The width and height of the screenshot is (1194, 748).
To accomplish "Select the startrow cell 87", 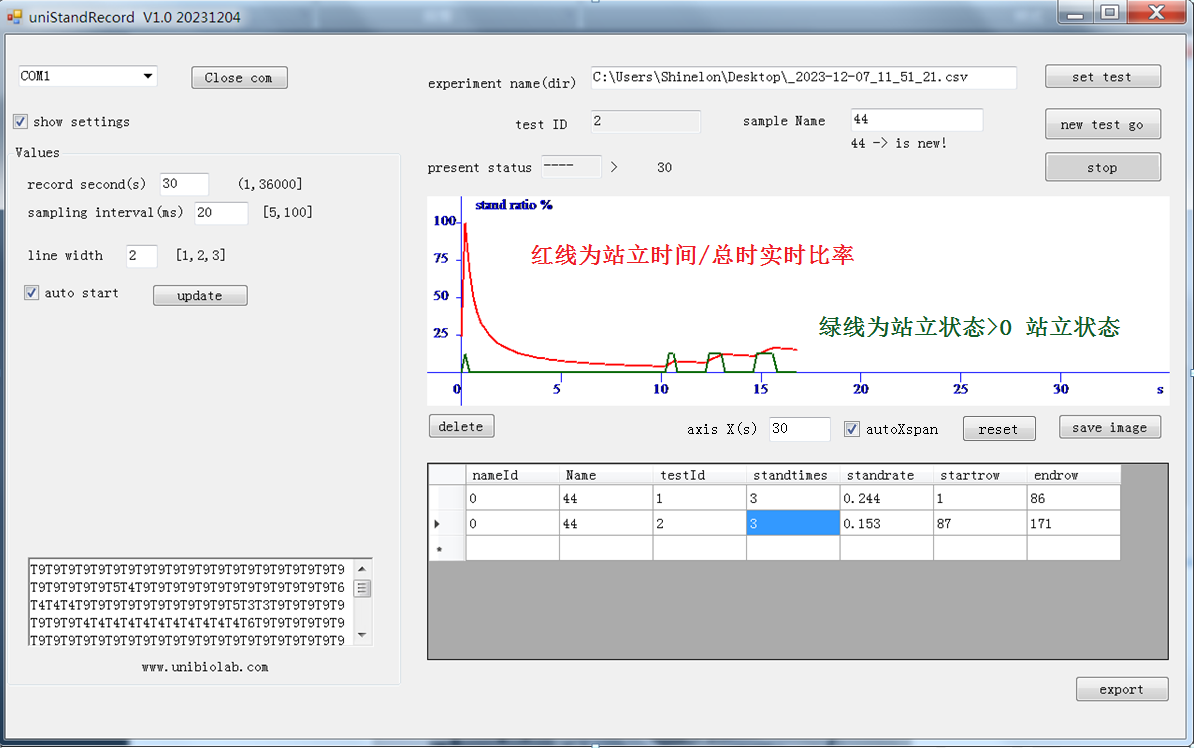I will pos(981,523).
